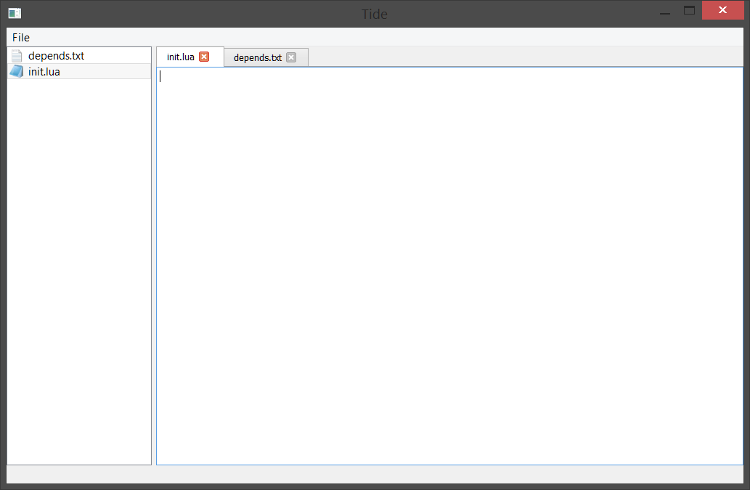Click the depends.txt file icon in sidebar

click(17, 56)
